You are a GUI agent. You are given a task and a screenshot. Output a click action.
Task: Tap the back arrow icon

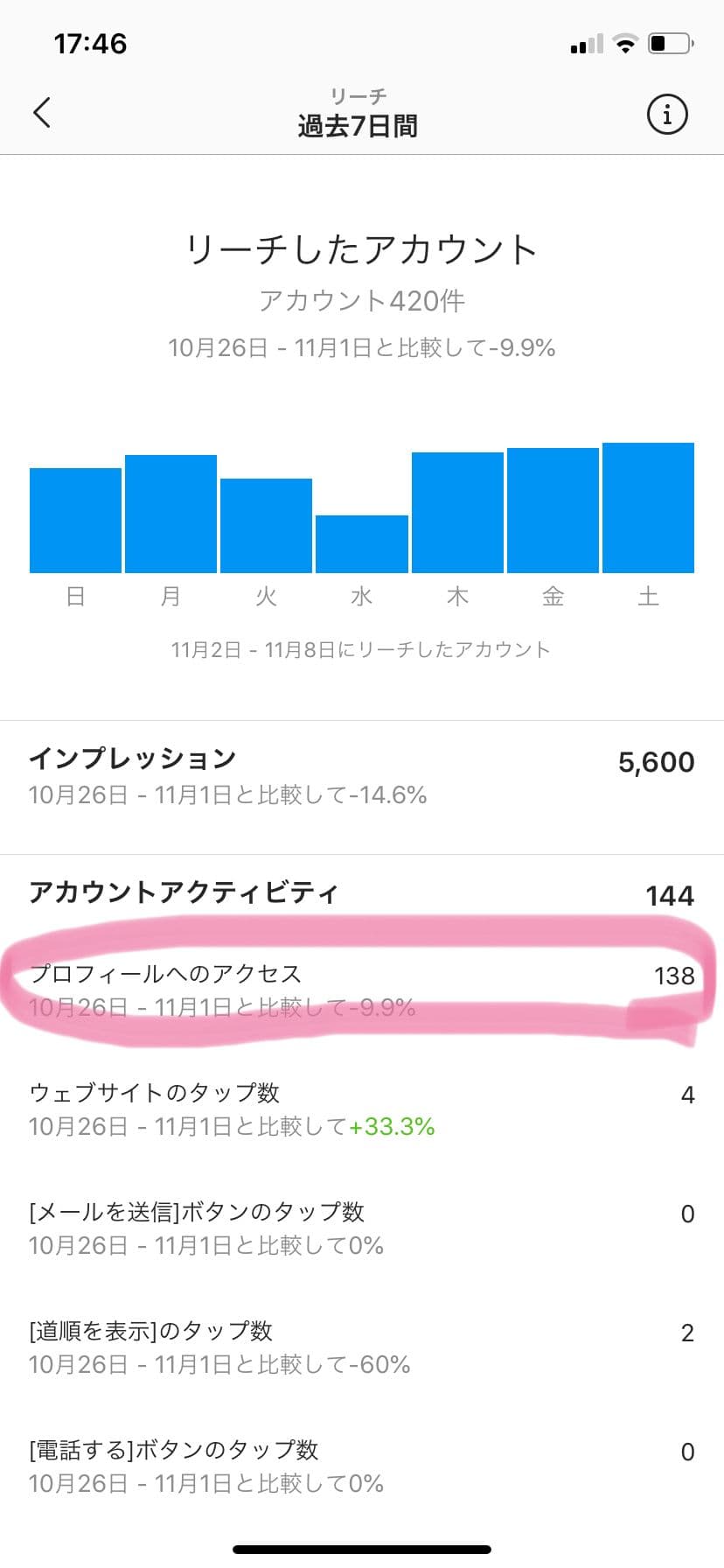pos(42,113)
